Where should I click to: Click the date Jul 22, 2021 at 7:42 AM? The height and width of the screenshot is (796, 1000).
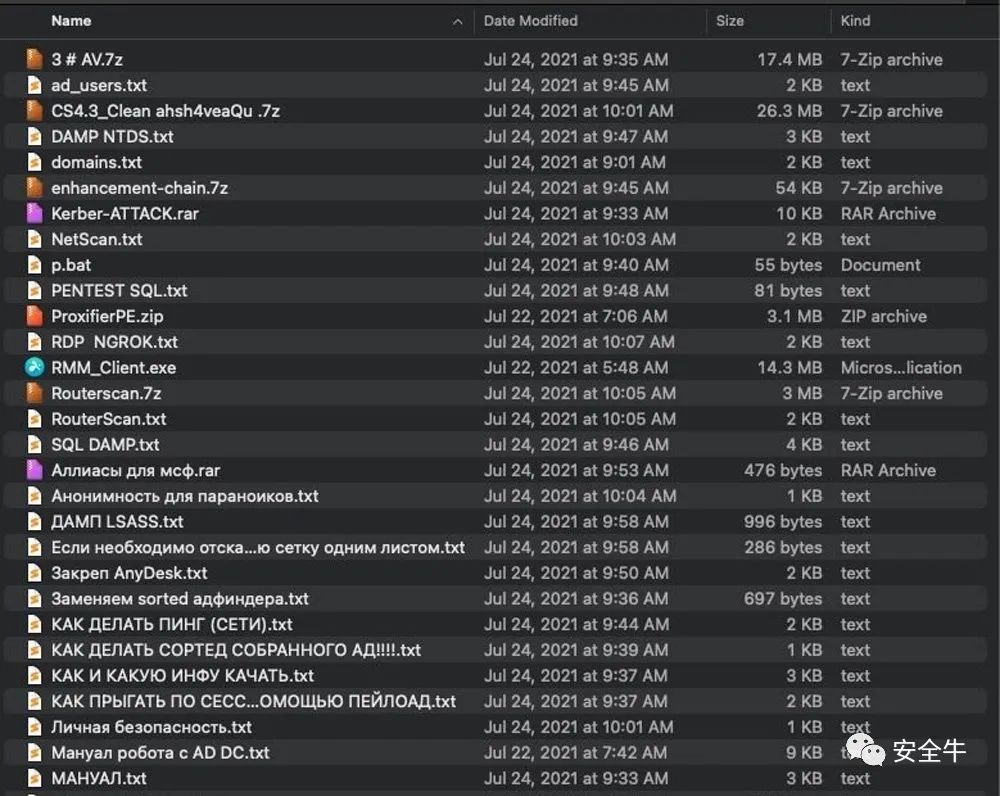click(x=575, y=753)
